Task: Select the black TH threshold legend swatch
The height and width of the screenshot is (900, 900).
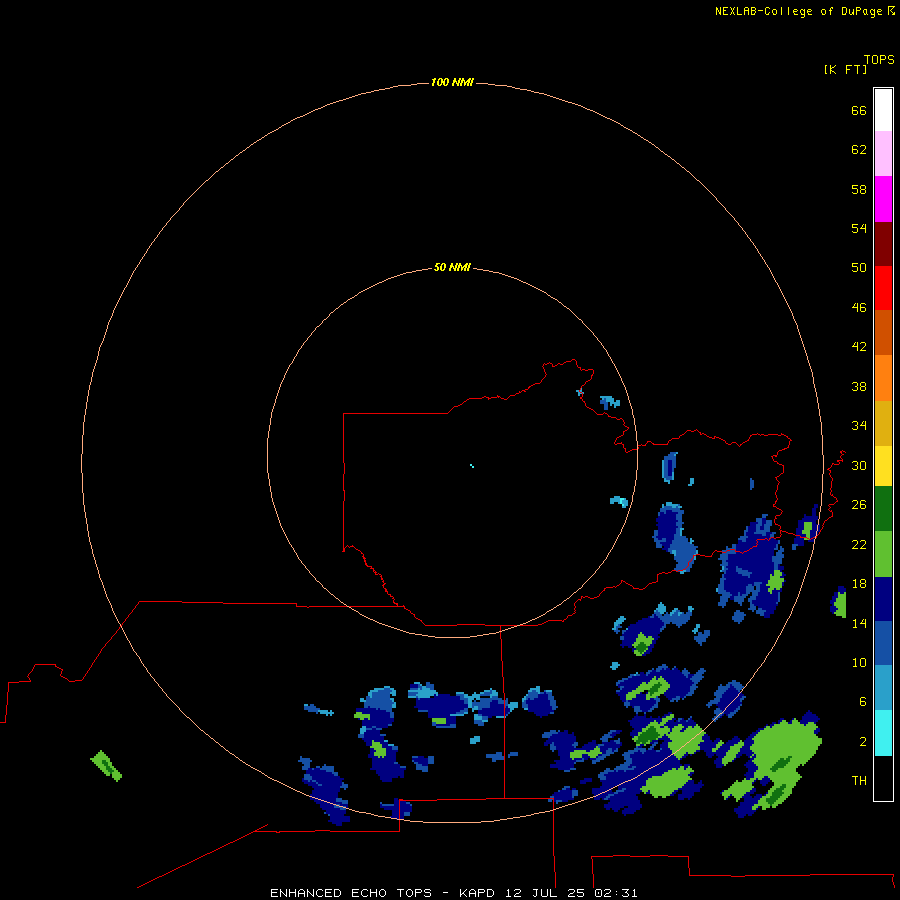Action: tap(883, 778)
